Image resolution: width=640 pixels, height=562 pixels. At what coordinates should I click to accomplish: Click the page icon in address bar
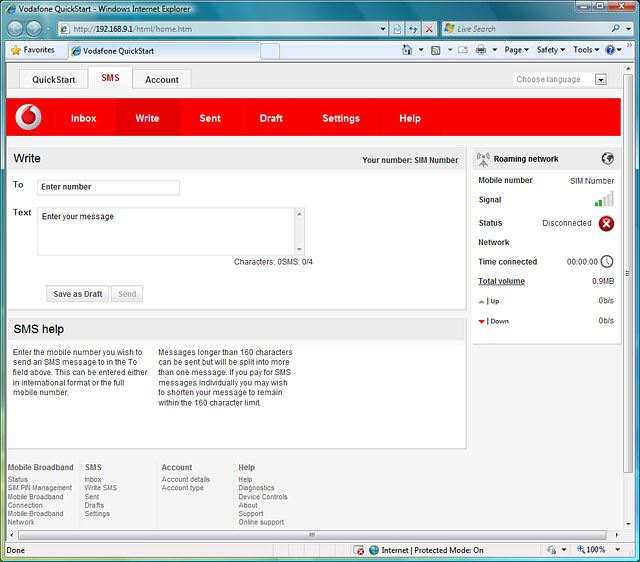coord(64,29)
